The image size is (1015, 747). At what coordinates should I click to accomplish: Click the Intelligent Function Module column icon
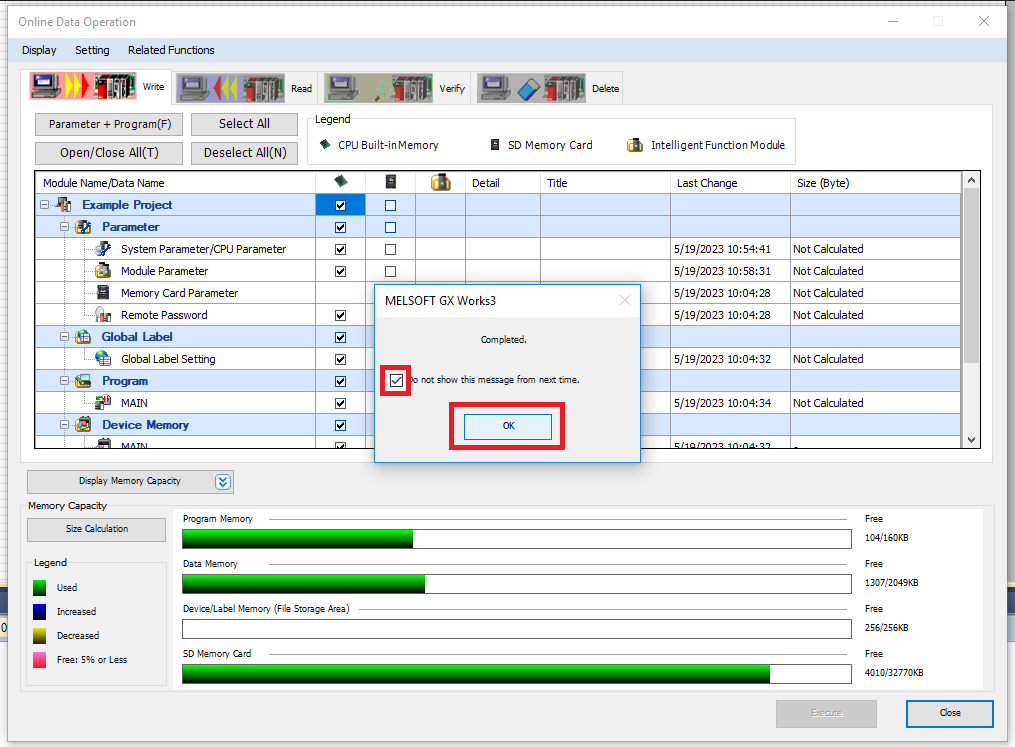point(440,183)
